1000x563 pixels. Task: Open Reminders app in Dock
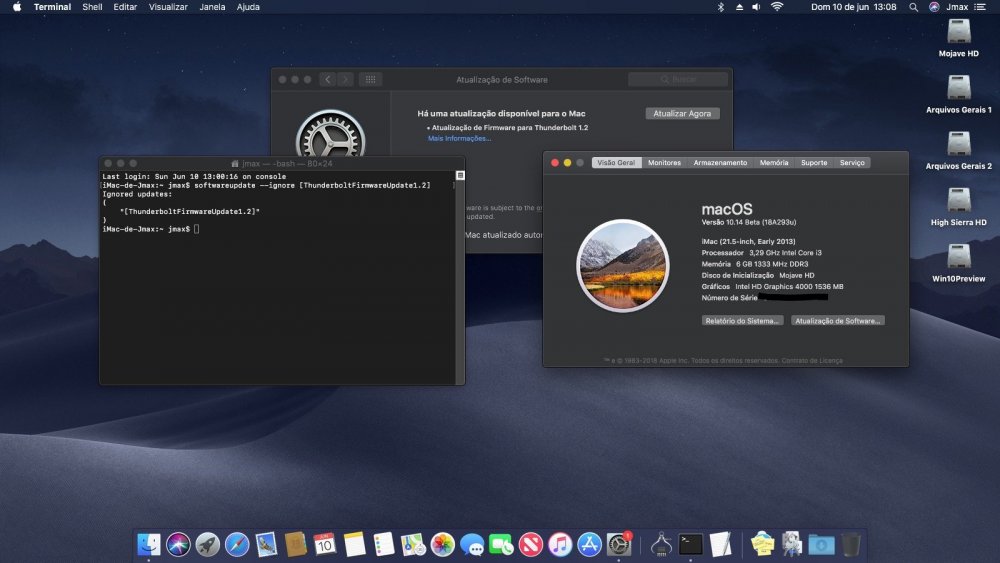click(x=383, y=545)
